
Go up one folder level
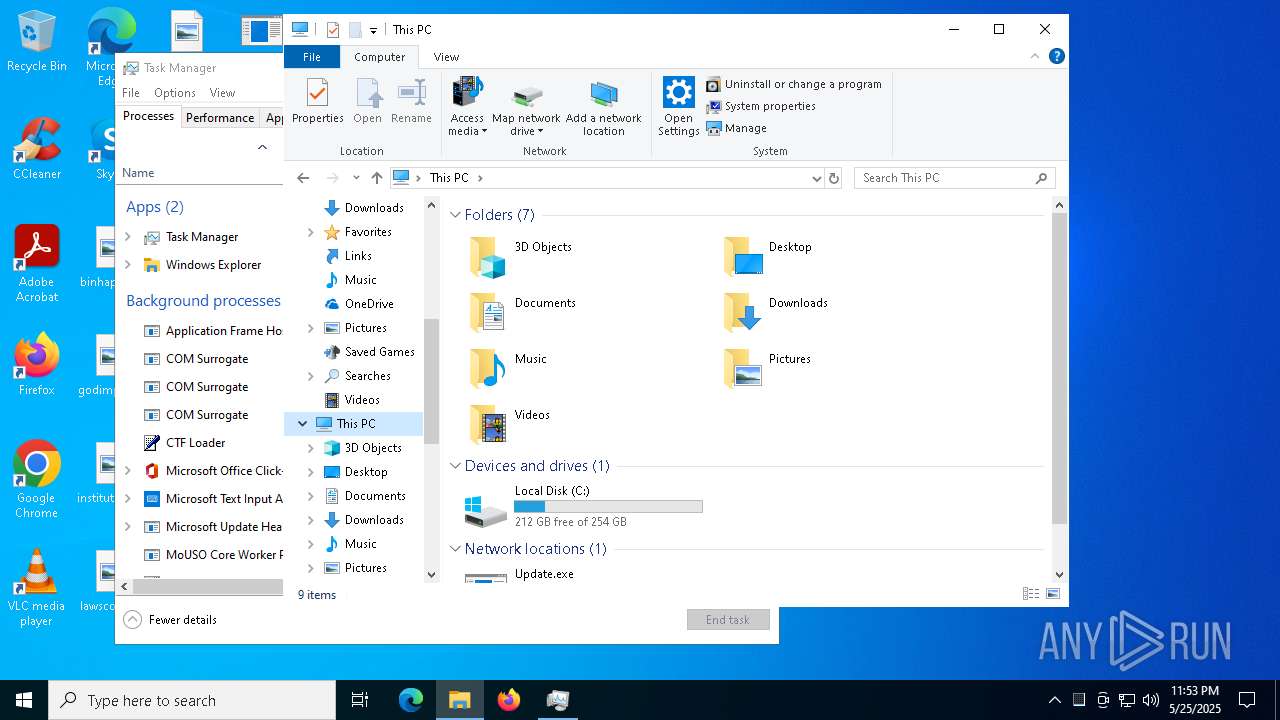click(376, 178)
